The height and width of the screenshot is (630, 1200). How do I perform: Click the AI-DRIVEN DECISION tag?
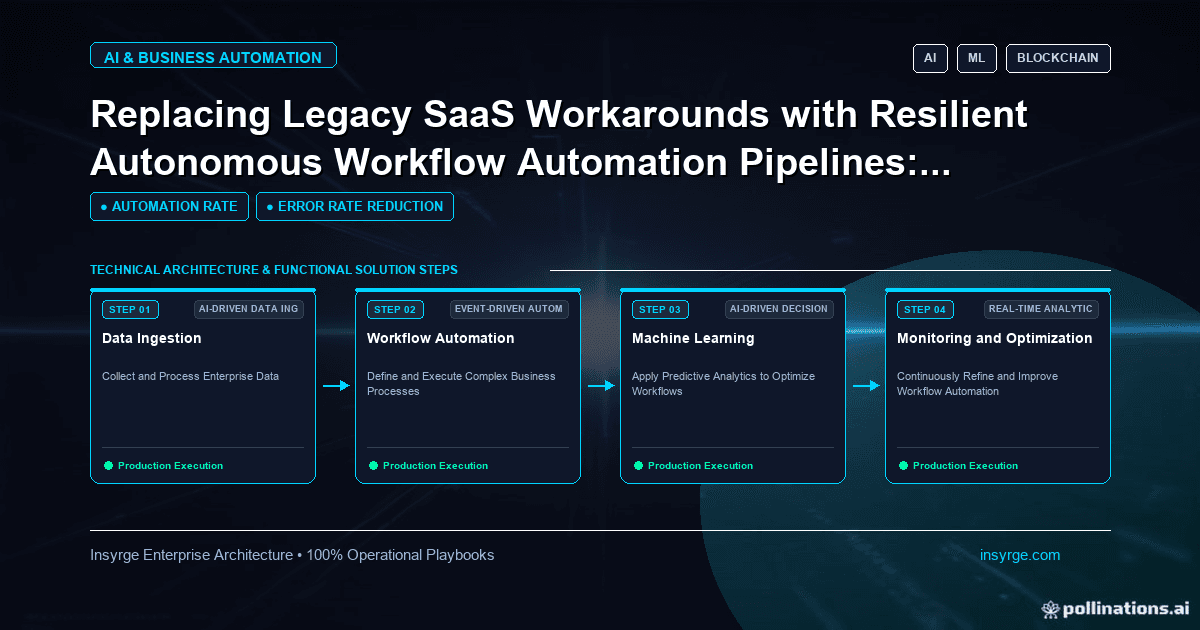coord(779,309)
